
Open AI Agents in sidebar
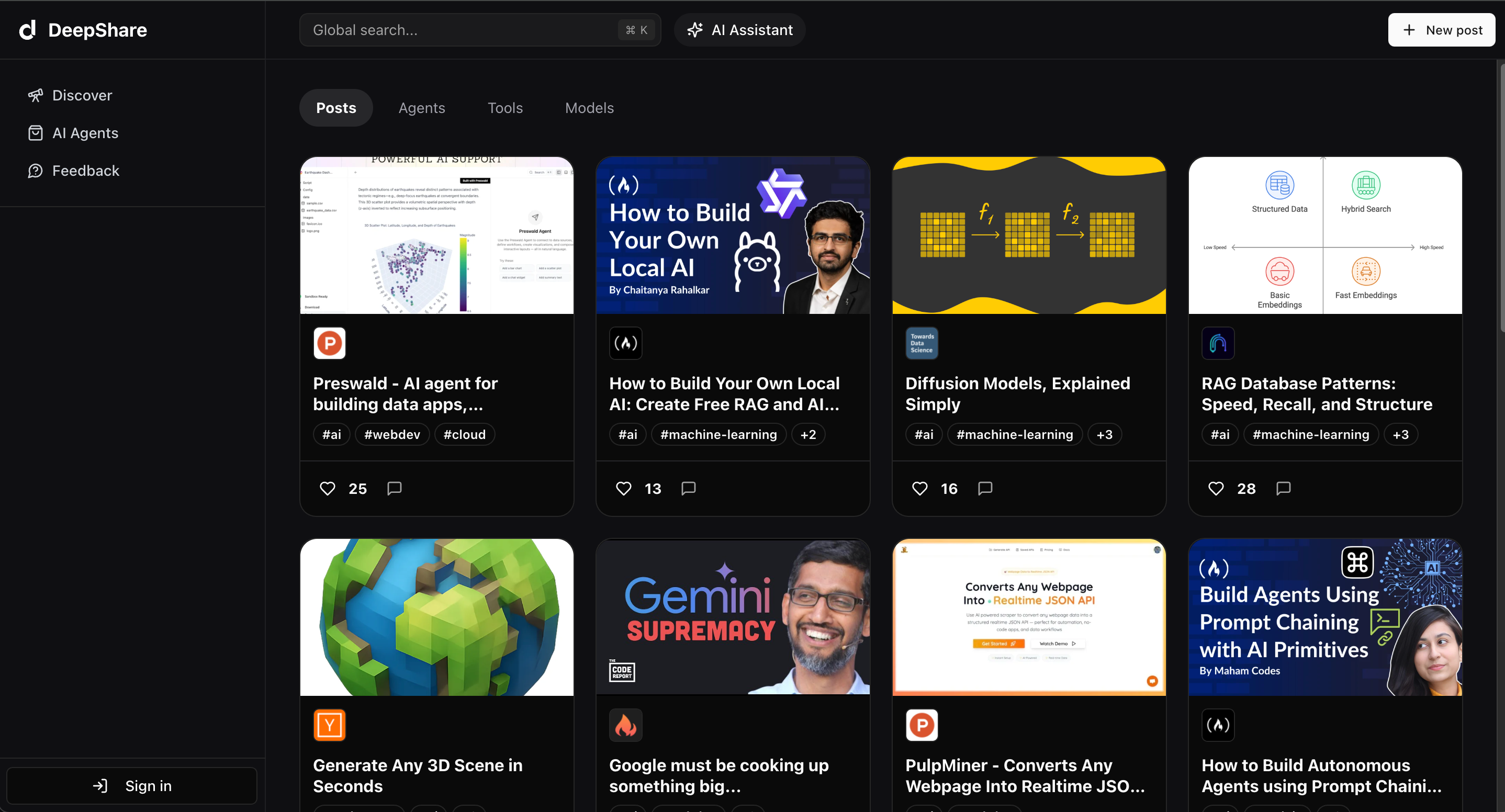(73, 133)
